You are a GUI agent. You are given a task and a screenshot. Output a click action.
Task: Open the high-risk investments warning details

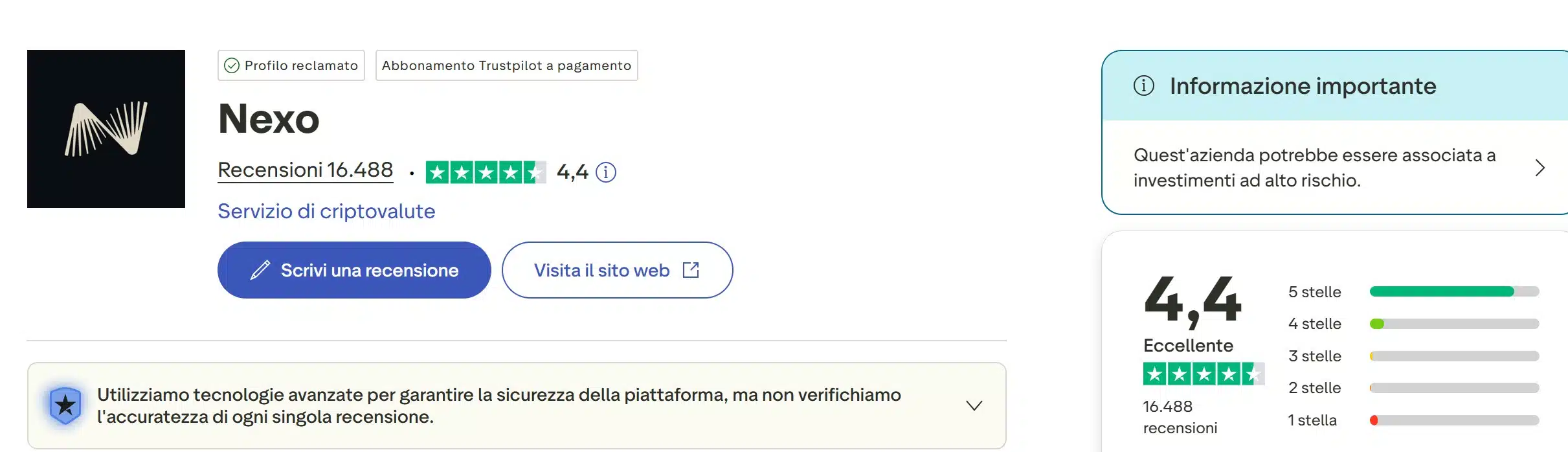(x=1541, y=168)
